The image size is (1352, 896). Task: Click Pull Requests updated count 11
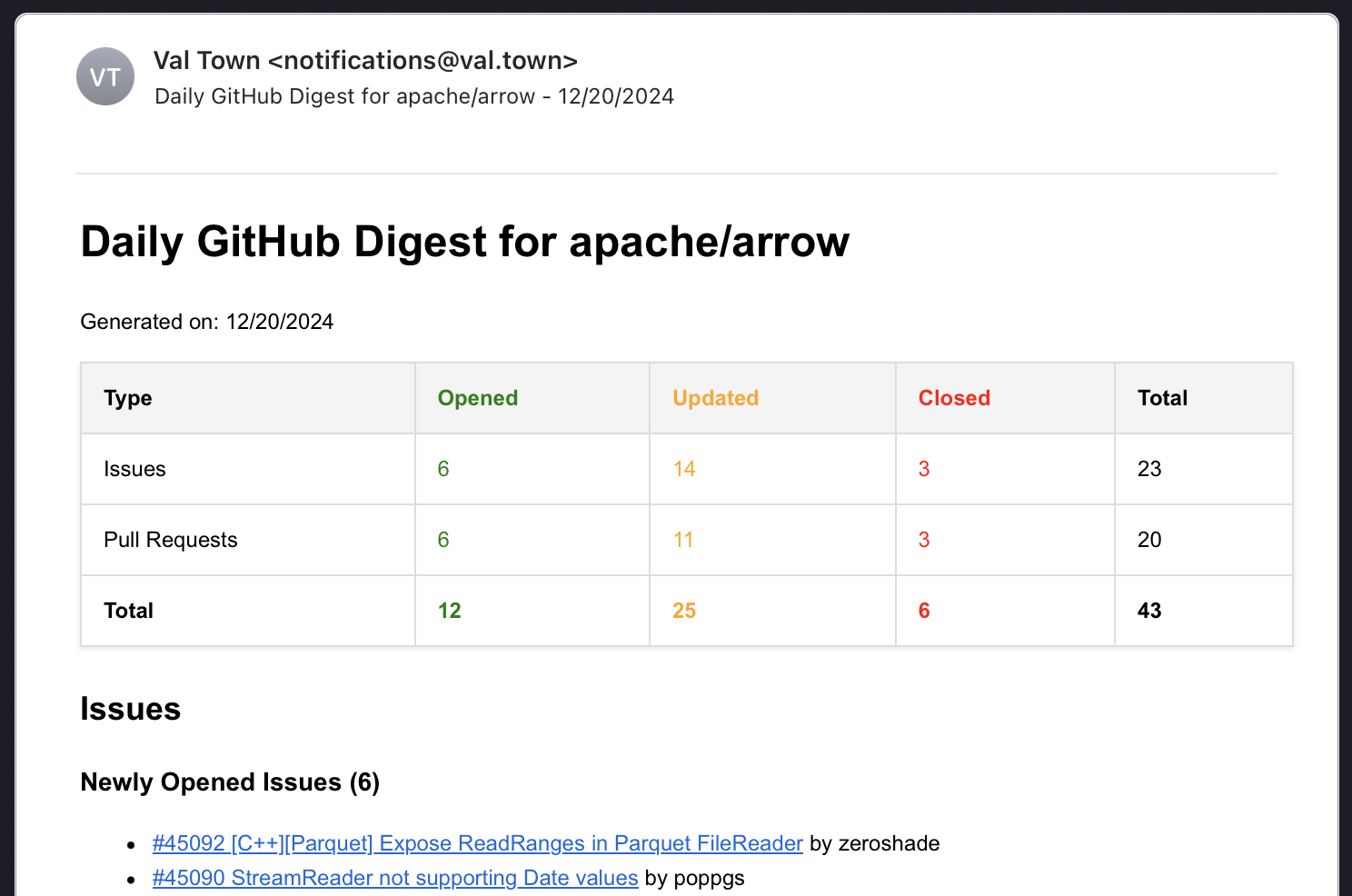click(x=683, y=540)
